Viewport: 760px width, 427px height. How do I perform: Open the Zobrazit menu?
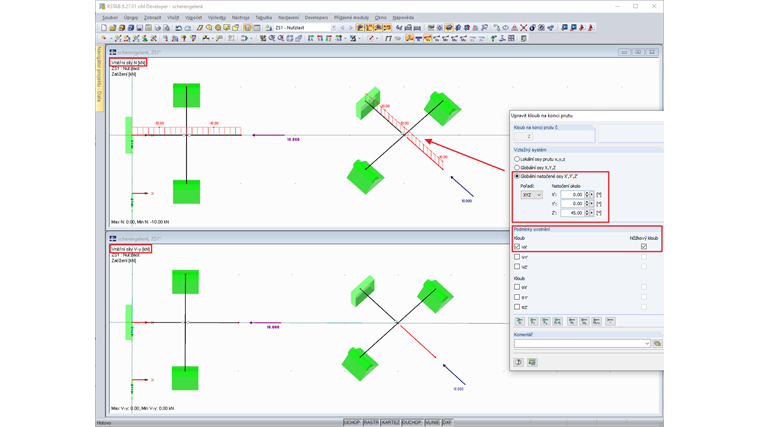click(x=152, y=17)
